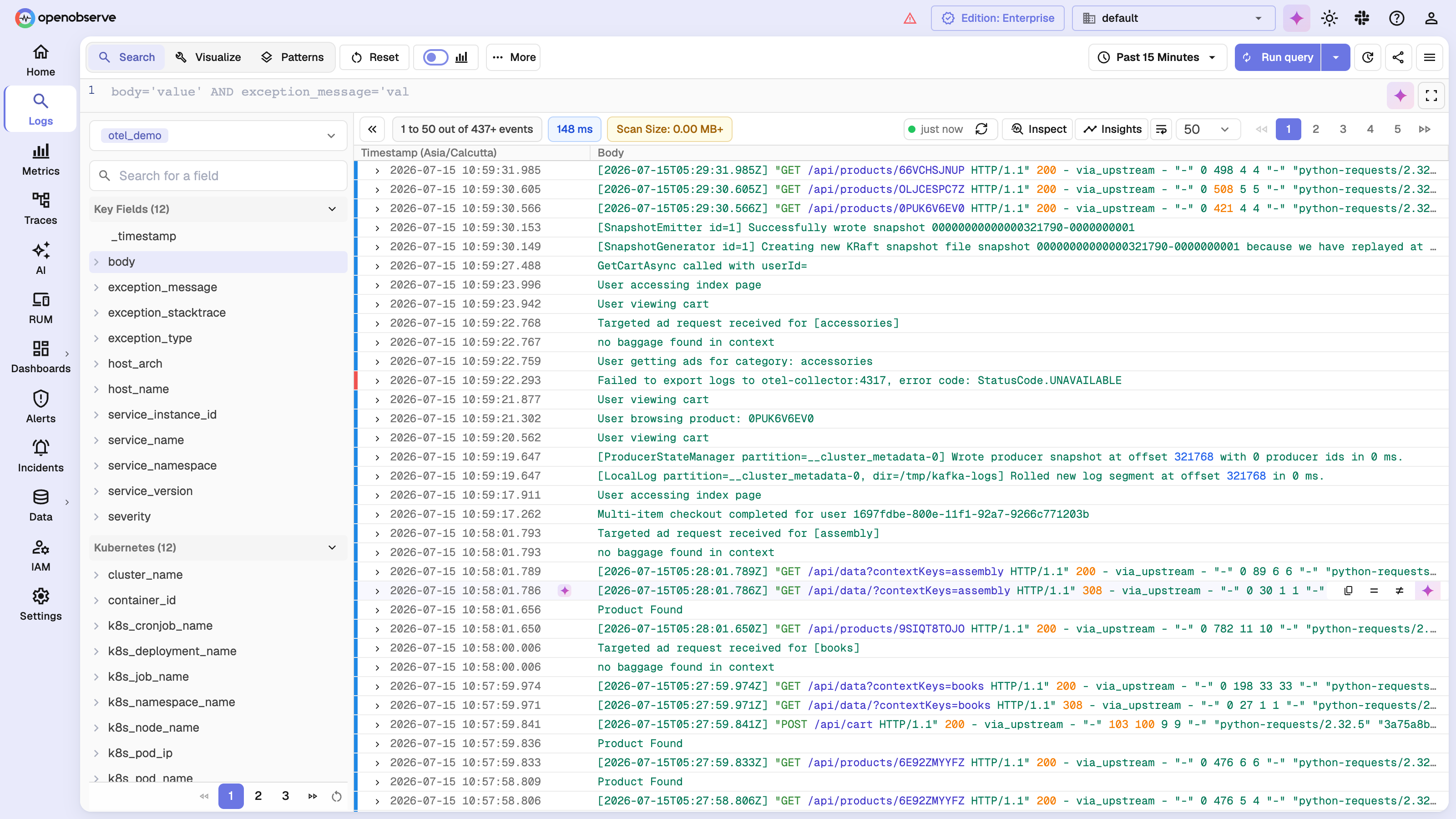Screen dimensions: 1456x819
Task: Open AI query helper in editor
Action: click(x=1400, y=96)
